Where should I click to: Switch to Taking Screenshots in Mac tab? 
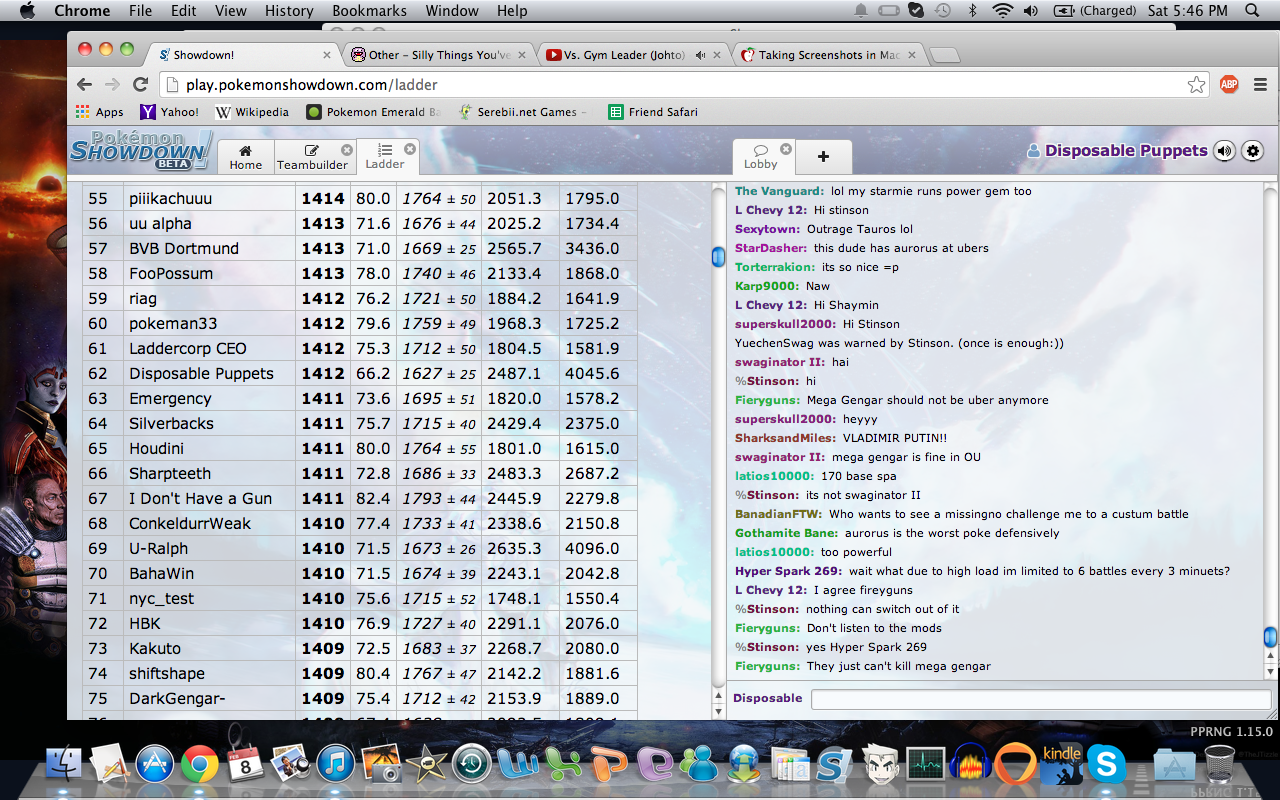tap(829, 55)
